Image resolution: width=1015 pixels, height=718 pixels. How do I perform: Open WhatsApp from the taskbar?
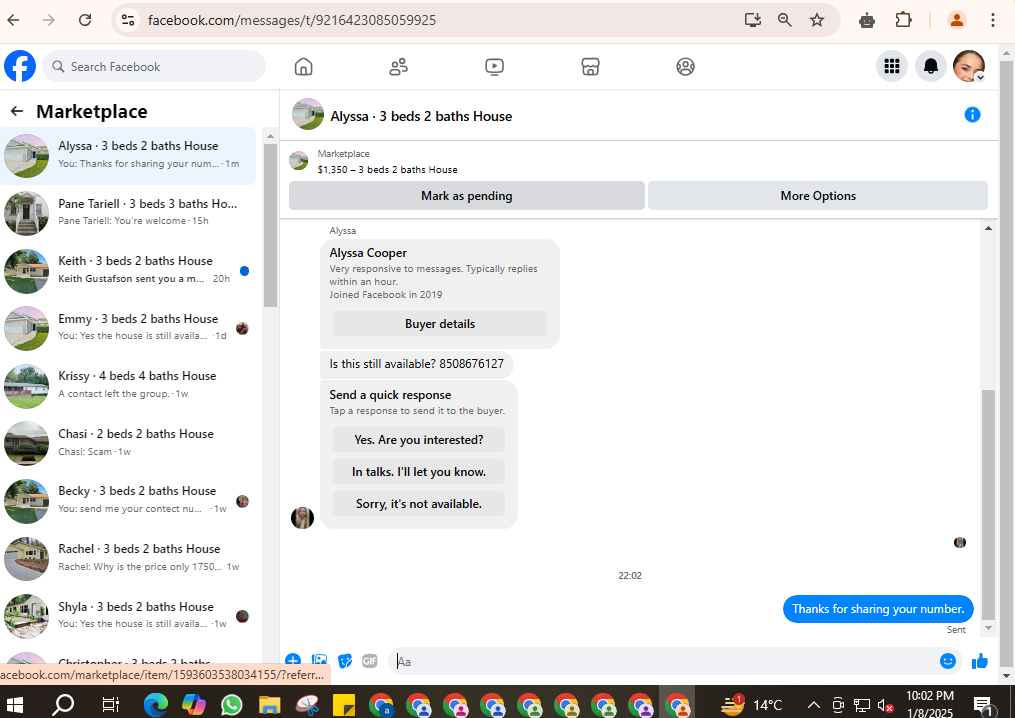click(231, 704)
